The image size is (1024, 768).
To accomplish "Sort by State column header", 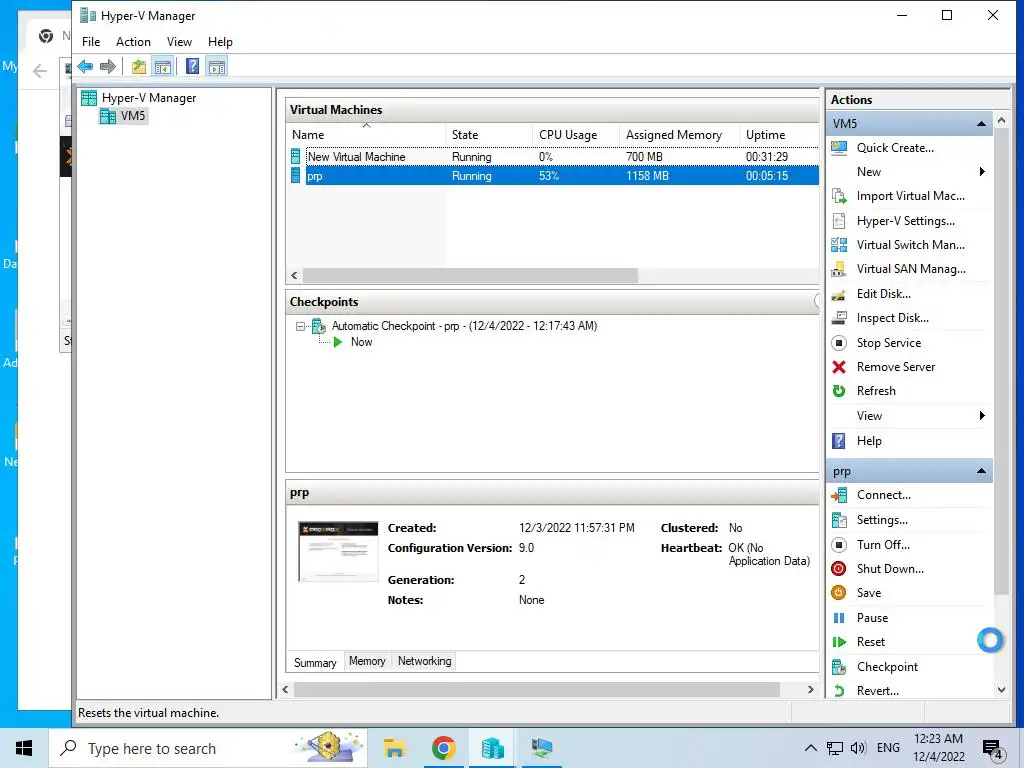I will 489,135.
